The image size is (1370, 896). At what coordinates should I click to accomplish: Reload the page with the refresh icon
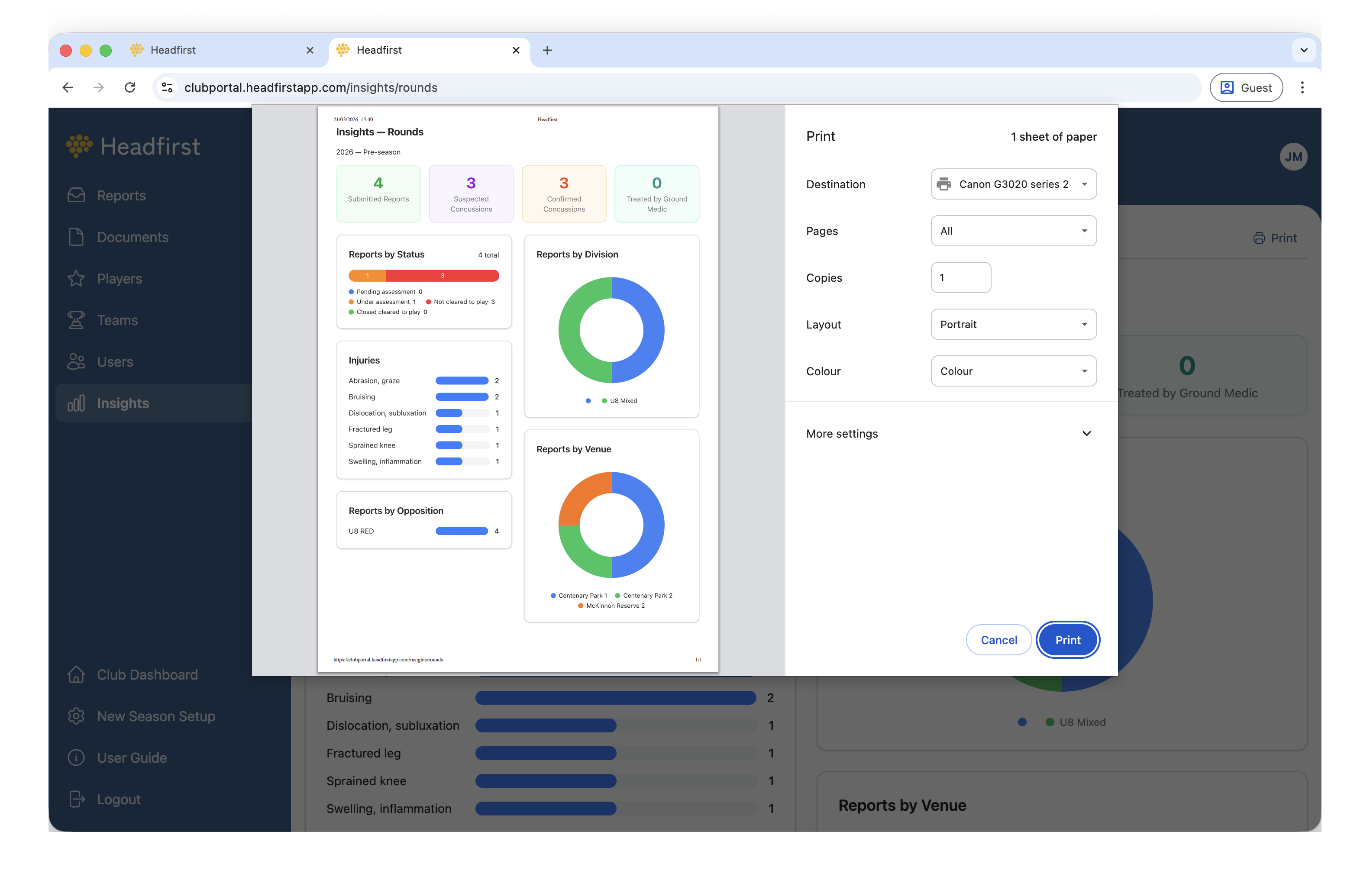coord(130,87)
